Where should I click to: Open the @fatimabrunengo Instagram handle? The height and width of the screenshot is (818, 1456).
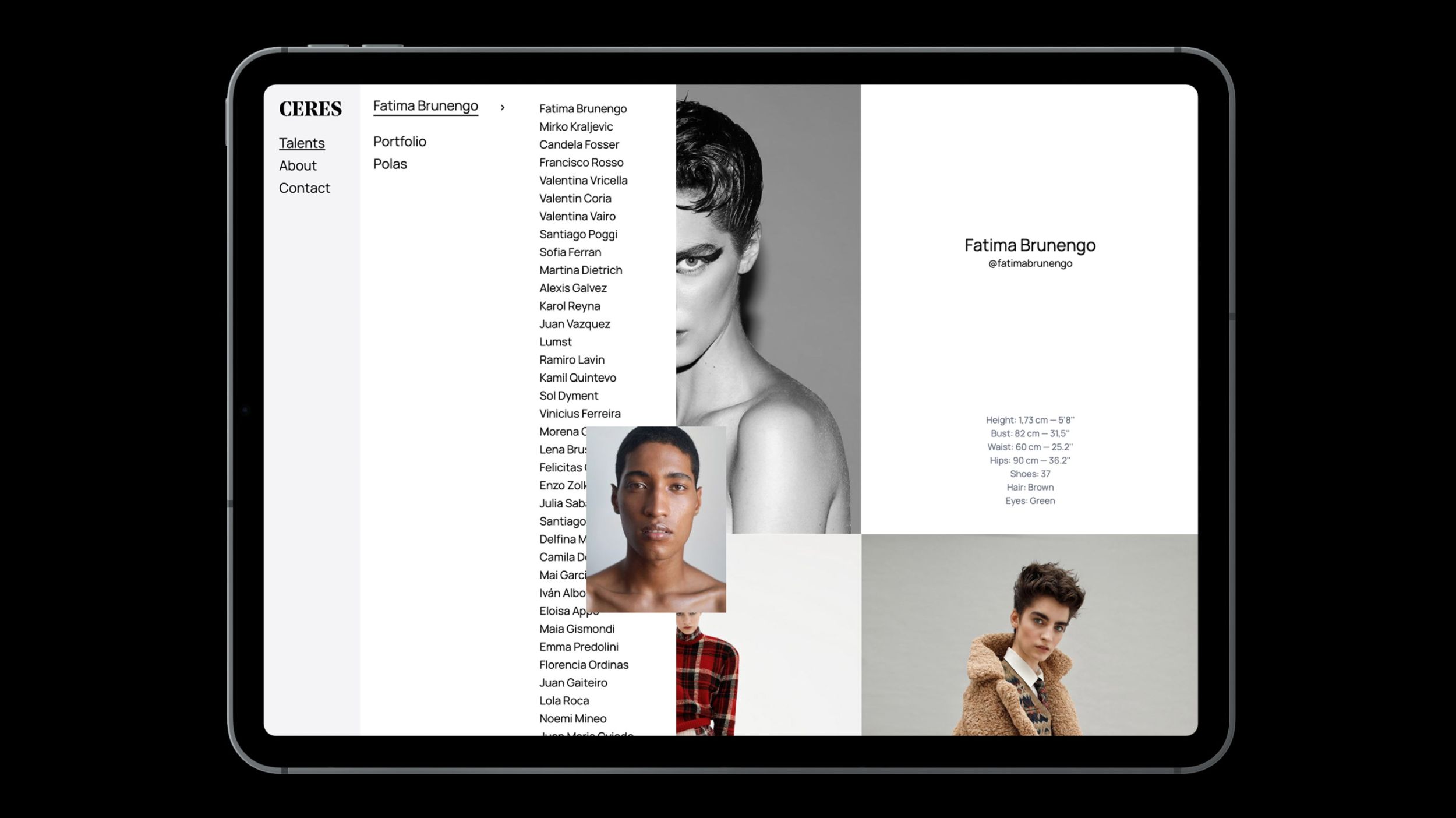pos(1030,263)
